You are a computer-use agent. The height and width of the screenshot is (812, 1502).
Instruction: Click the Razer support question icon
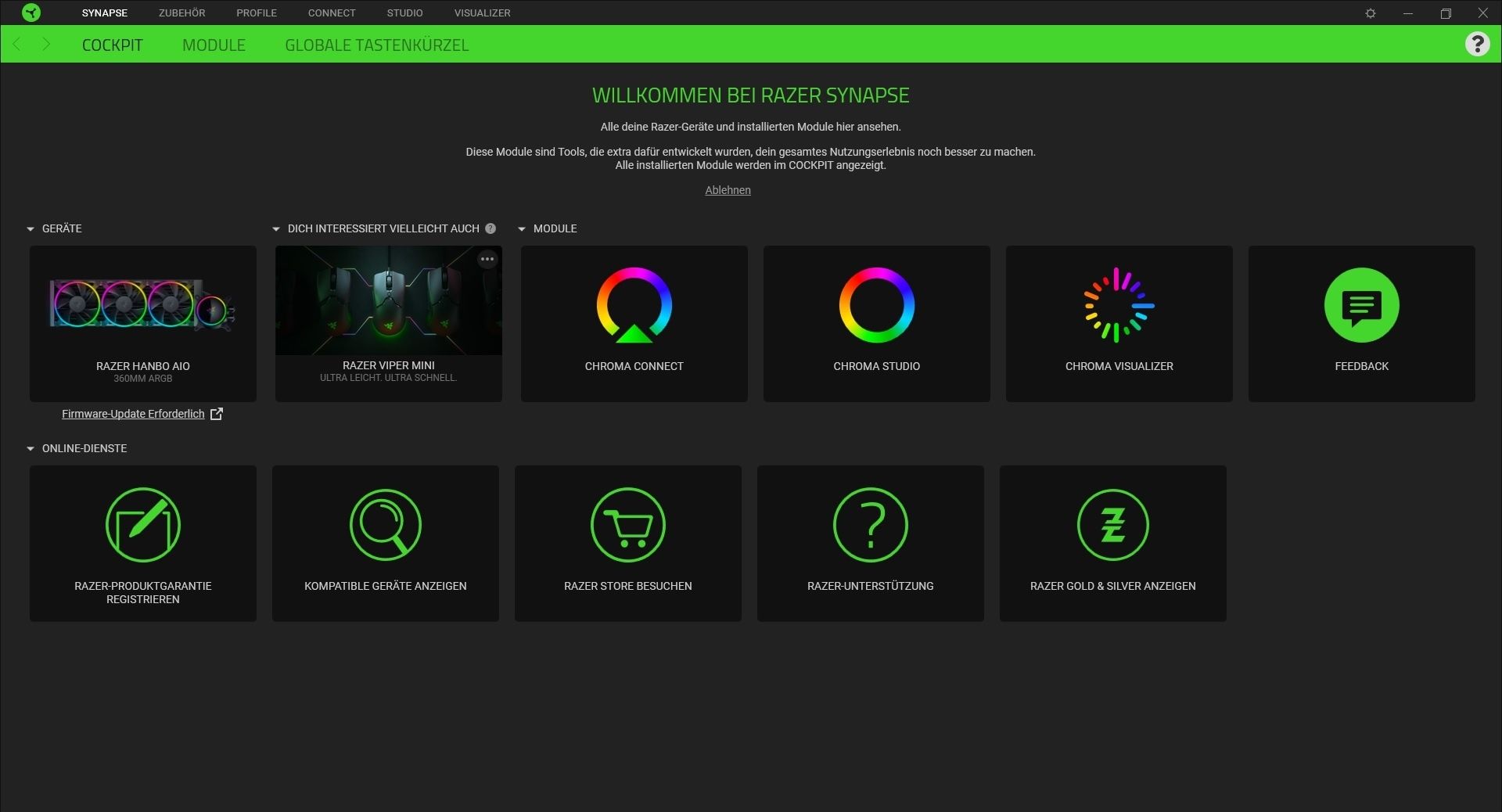[871, 525]
